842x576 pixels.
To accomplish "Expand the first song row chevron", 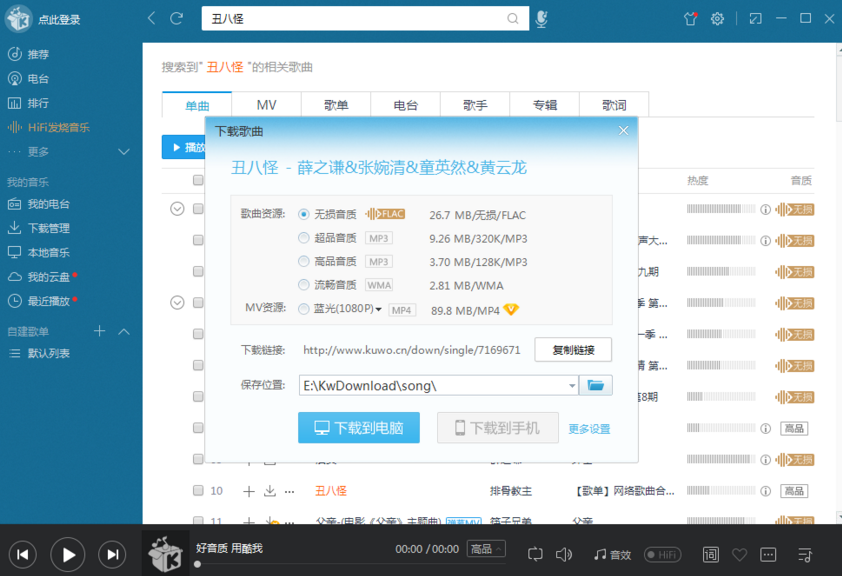I will [x=177, y=208].
